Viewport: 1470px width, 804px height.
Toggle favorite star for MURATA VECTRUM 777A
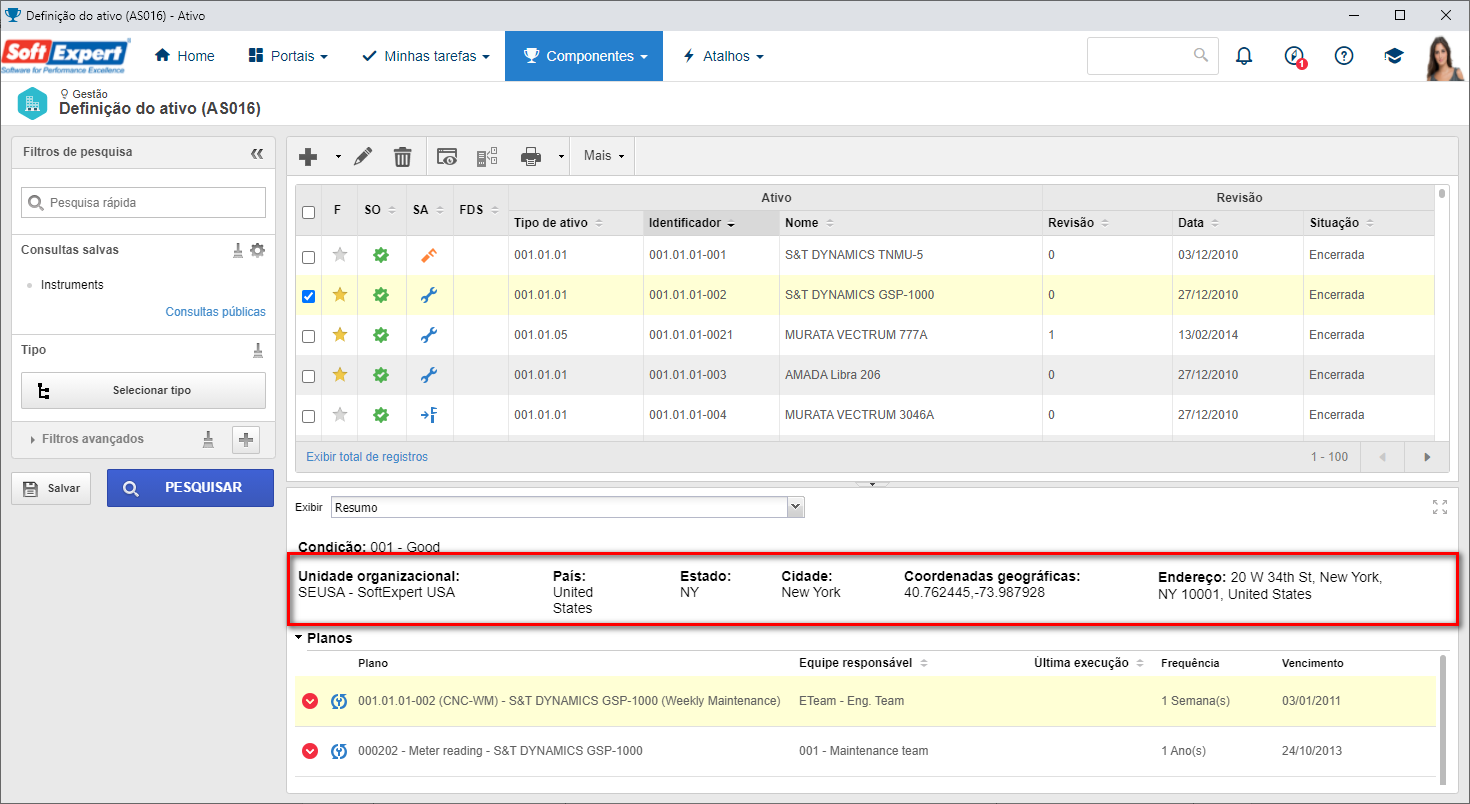coord(340,335)
